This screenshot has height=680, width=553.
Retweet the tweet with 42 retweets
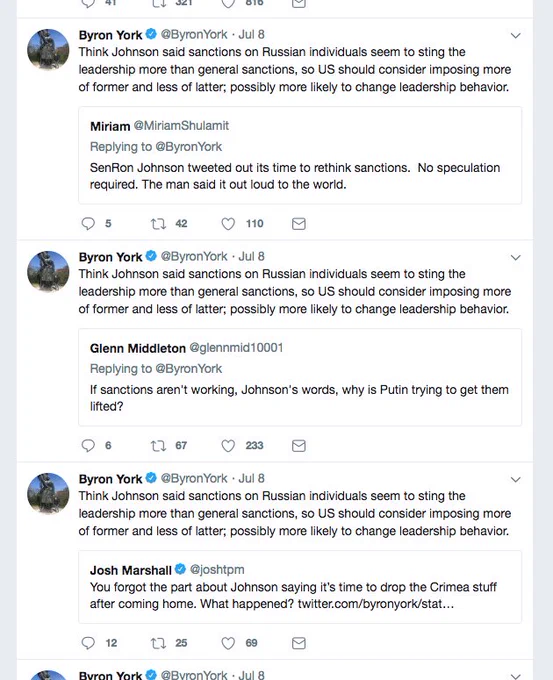point(158,224)
